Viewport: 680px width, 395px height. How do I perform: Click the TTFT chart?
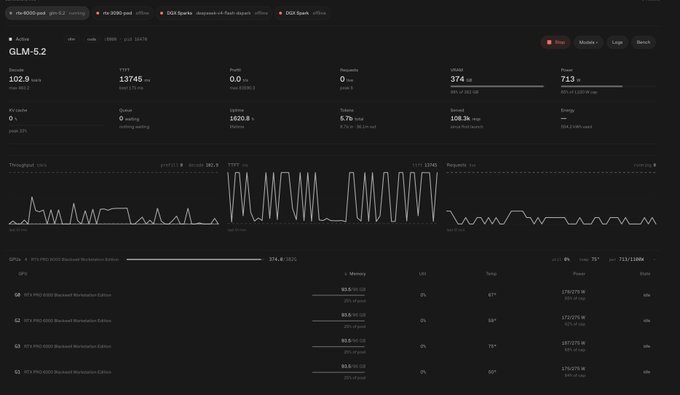(333, 198)
